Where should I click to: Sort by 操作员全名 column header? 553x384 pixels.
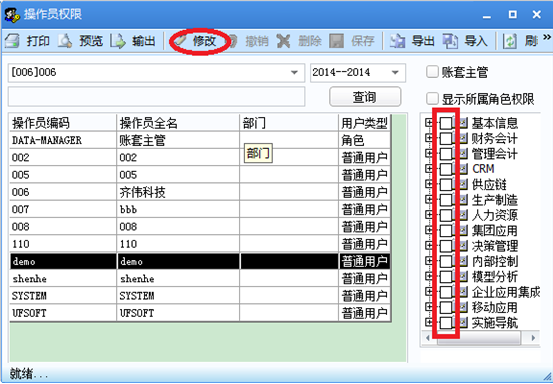pyautogui.click(x=178, y=123)
